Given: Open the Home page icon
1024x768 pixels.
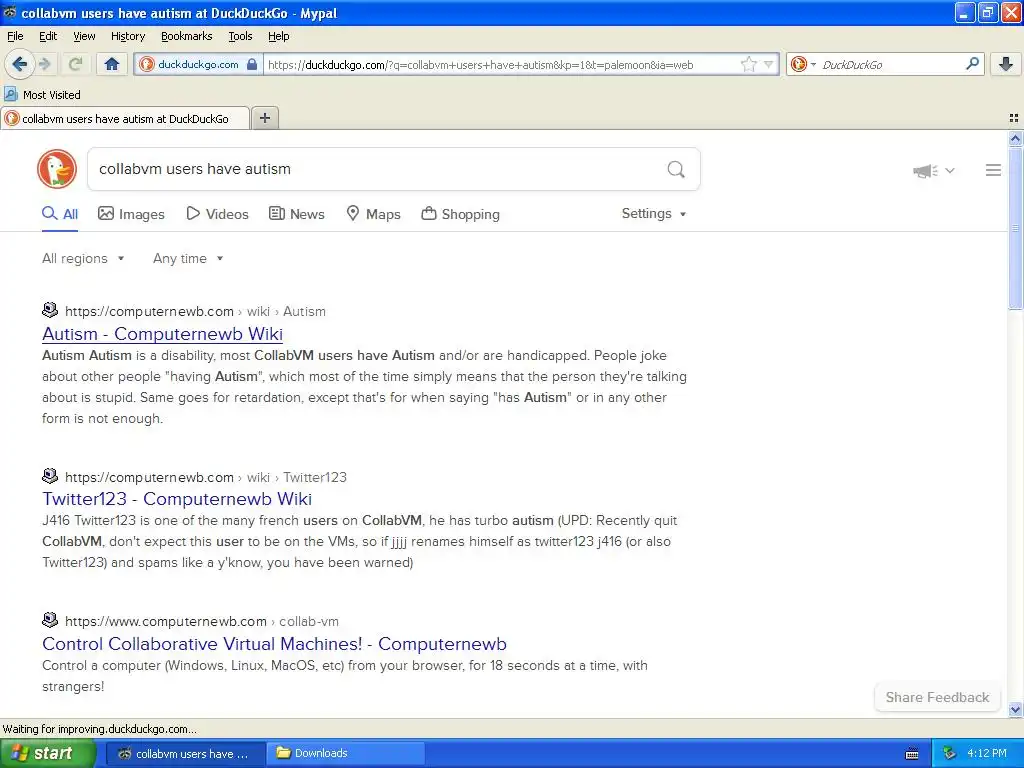Looking at the screenshot, I should 112,64.
